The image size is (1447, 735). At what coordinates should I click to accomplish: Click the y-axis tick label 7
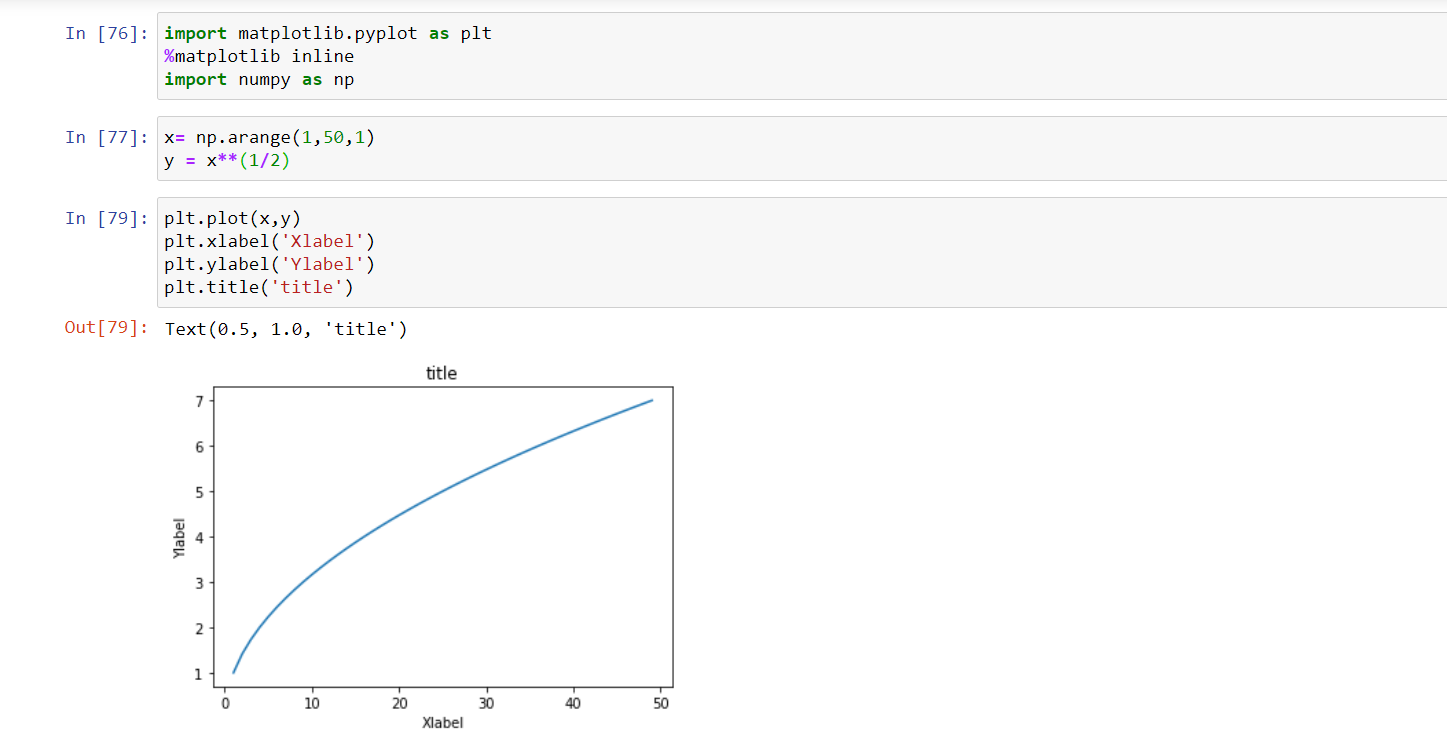(x=201, y=401)
